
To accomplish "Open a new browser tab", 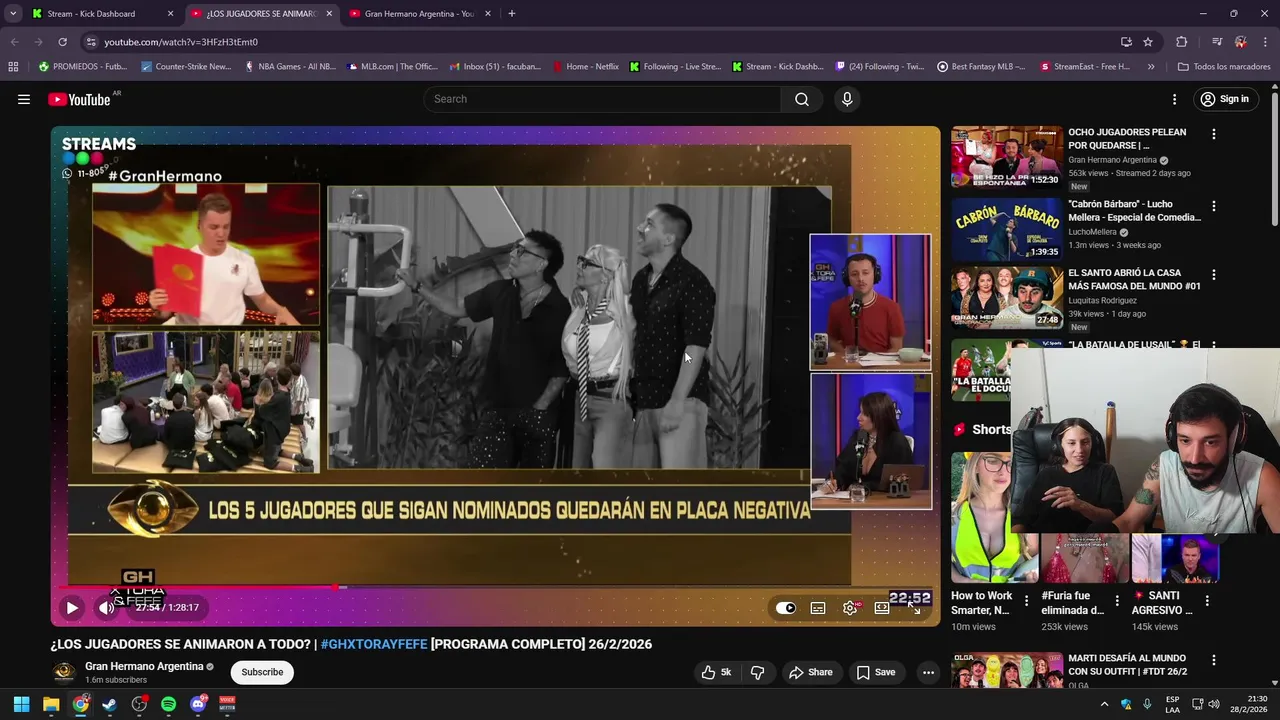I will click(x=512, y=14).
